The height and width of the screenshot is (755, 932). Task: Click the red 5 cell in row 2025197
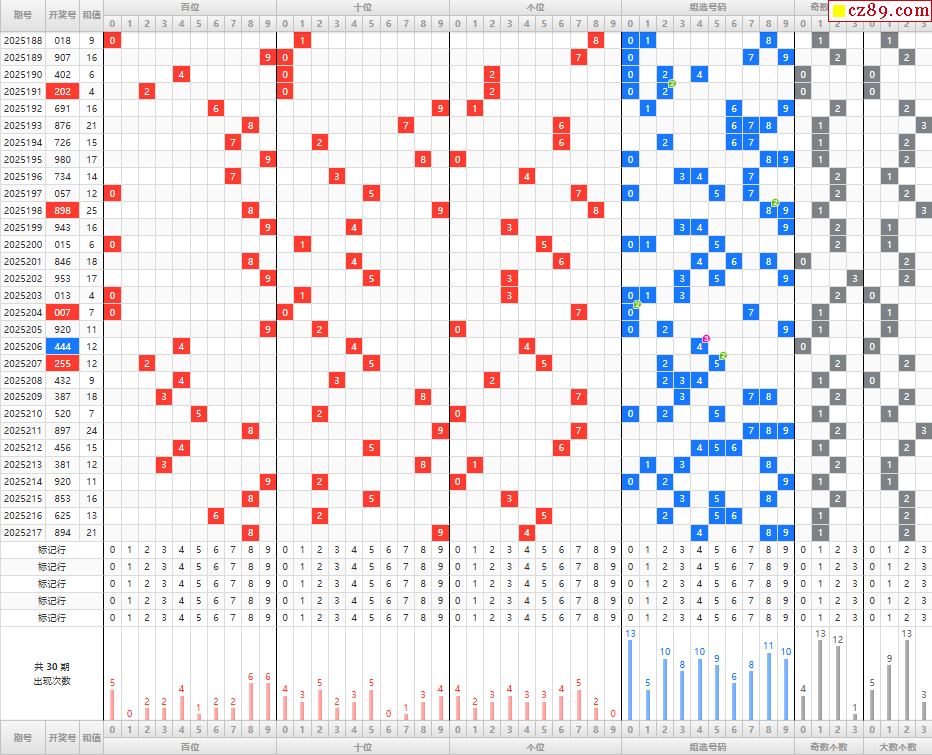pyautogui.click(x=371, y=193)
